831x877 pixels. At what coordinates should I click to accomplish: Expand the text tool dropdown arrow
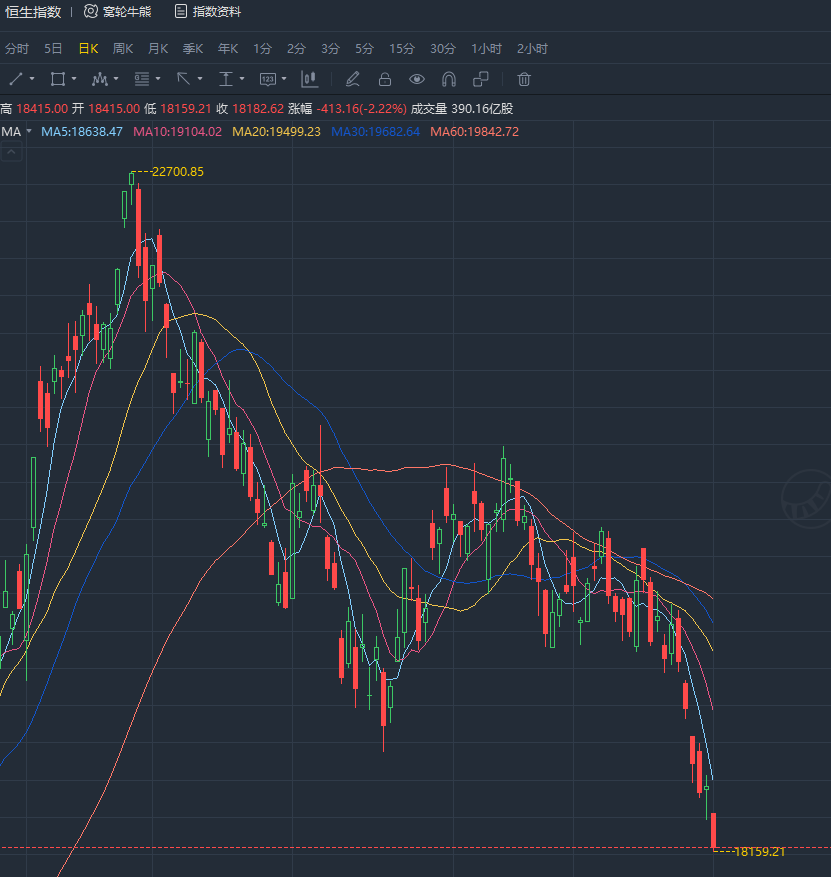click(x=242, y=79)
